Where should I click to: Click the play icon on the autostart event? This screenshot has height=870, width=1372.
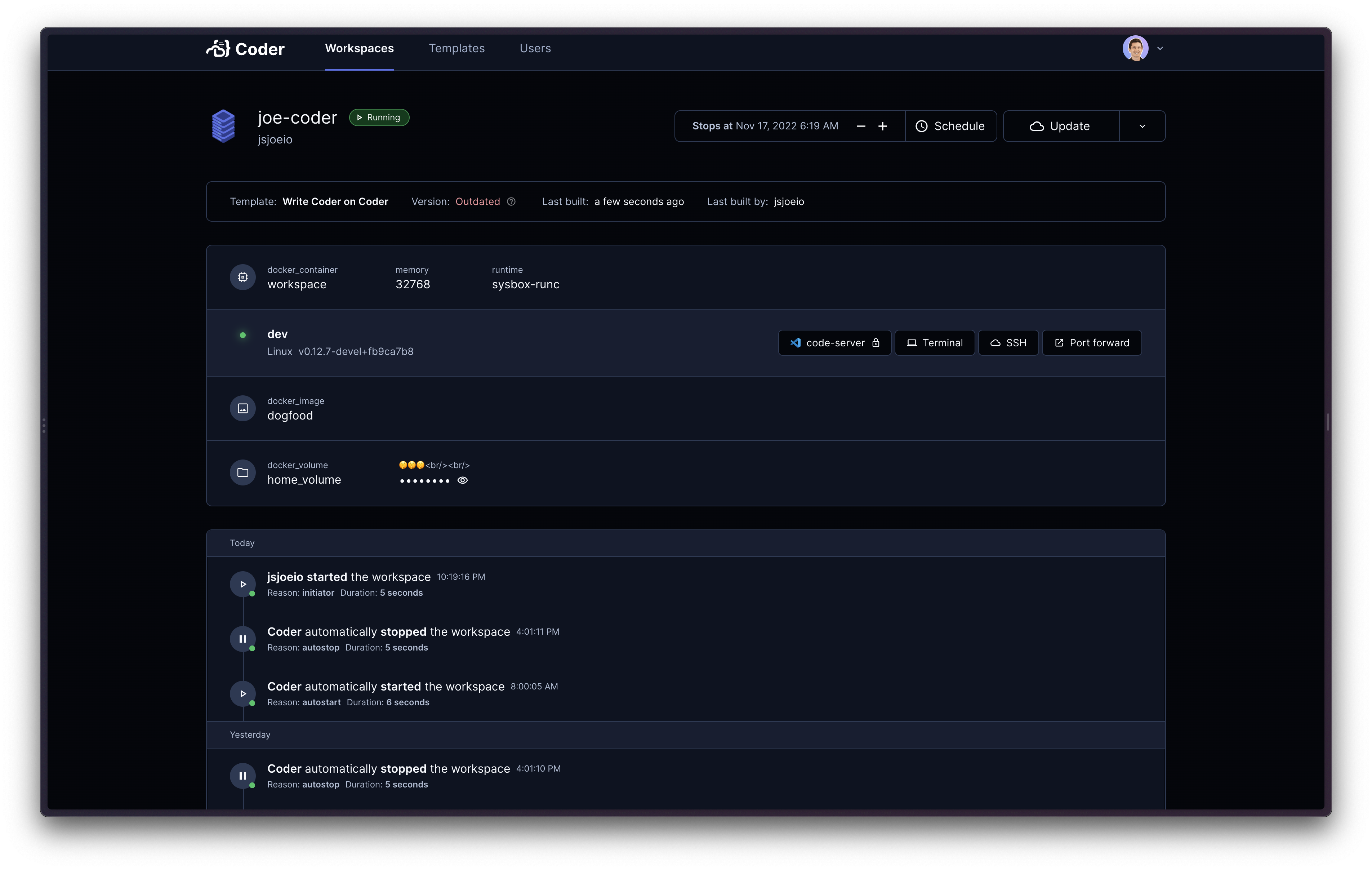coord(243,693)
